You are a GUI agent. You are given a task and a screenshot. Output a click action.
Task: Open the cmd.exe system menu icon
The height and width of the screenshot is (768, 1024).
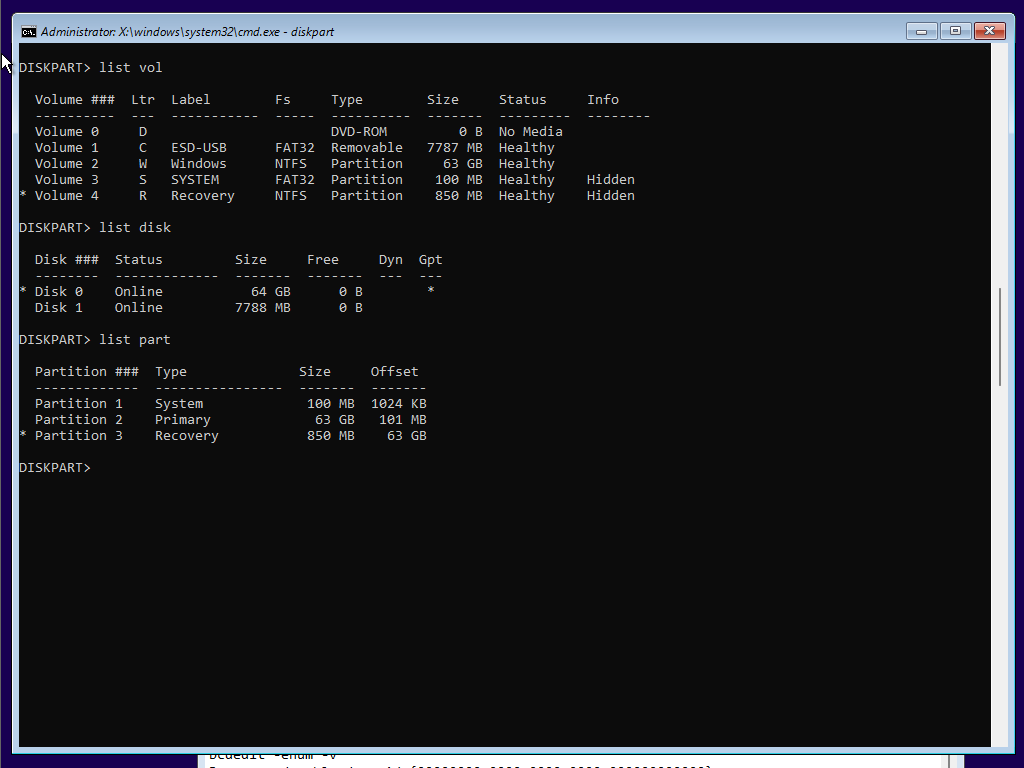(28, 31)
